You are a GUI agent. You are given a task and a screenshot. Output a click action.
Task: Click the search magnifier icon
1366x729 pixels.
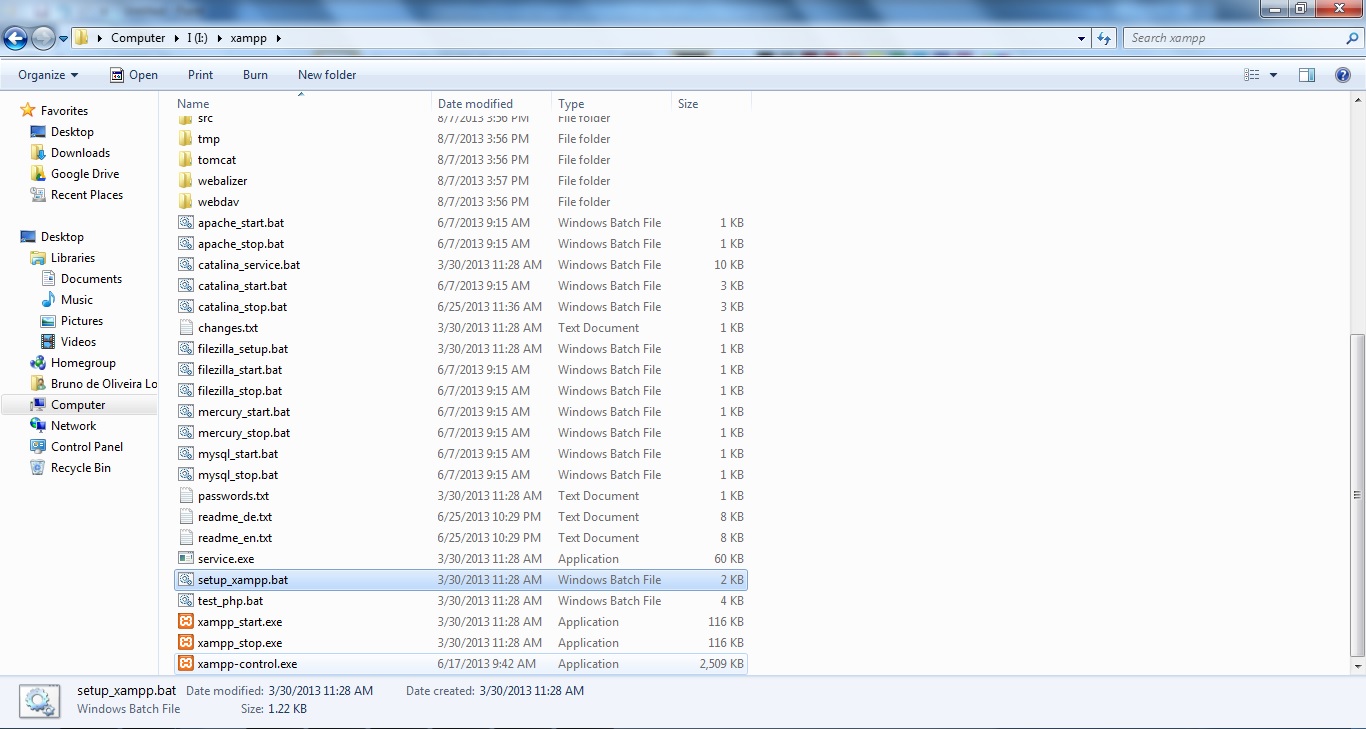(1352, 38)
